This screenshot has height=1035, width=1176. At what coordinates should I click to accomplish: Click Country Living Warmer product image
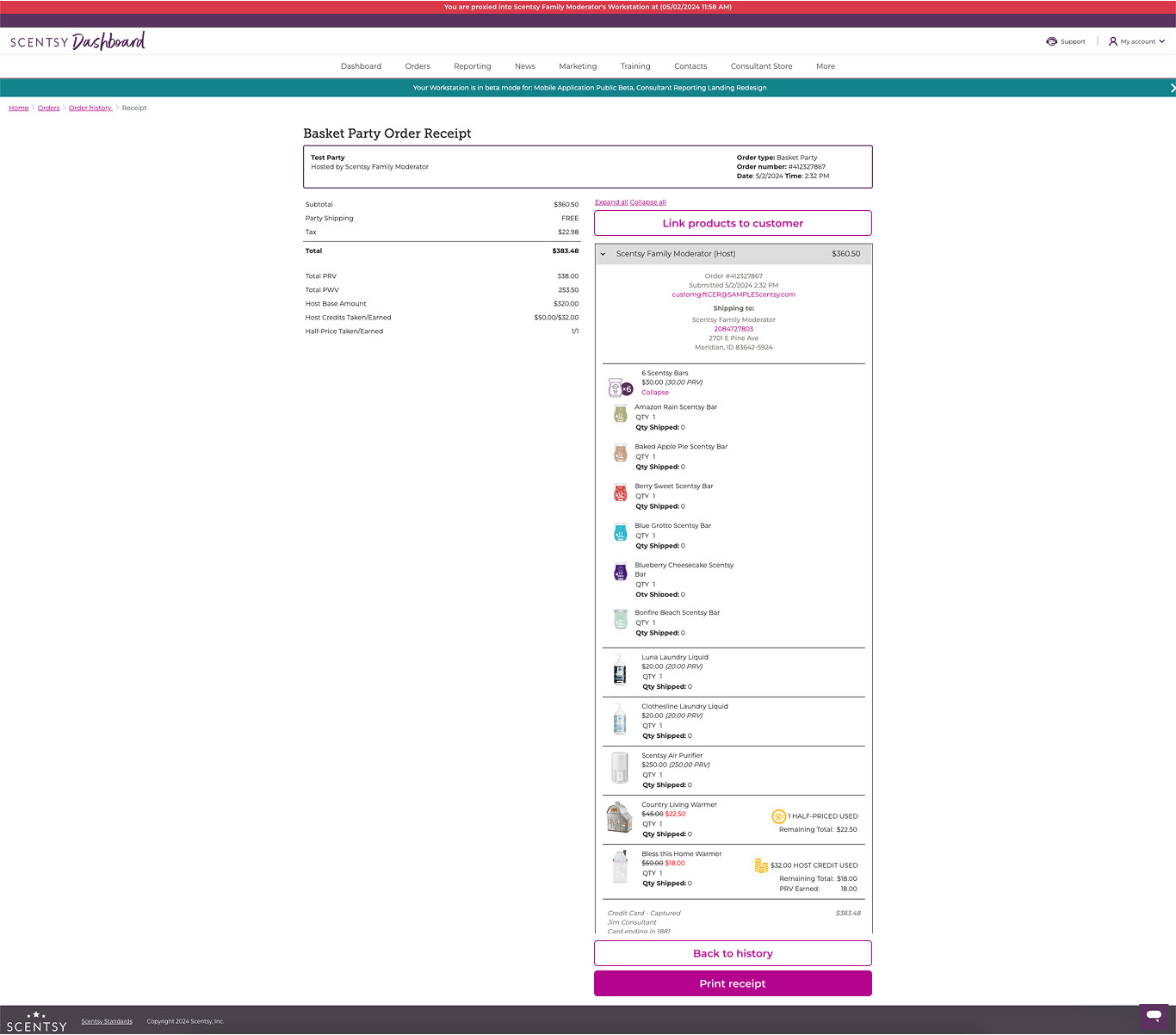(x=620, y=817)
